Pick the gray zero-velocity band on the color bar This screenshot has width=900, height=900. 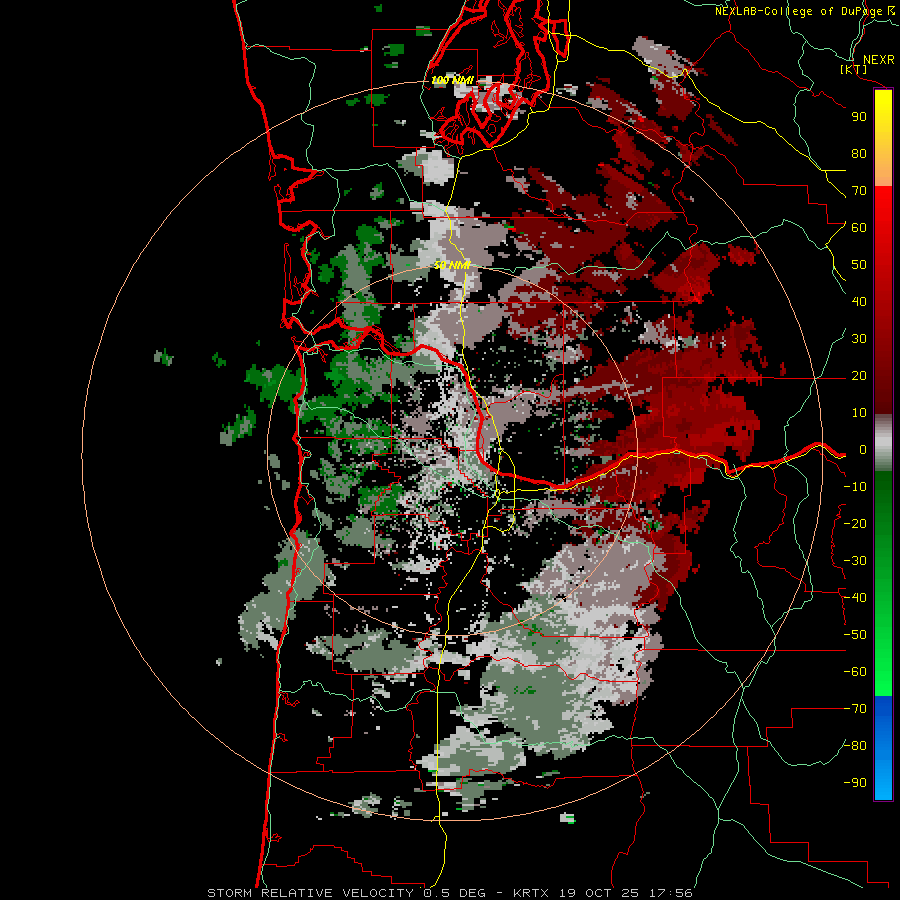883,443
